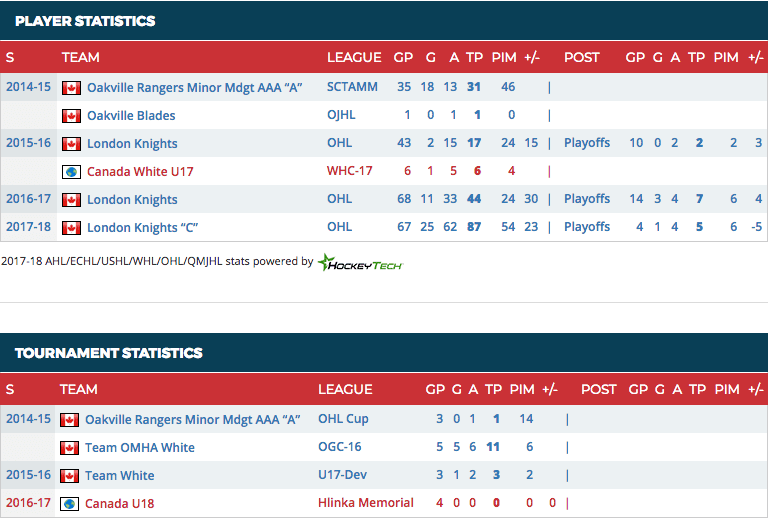Screen dimensions: 769x519
Task: Open the WHC-17 league link
Action: click(350, 172)
